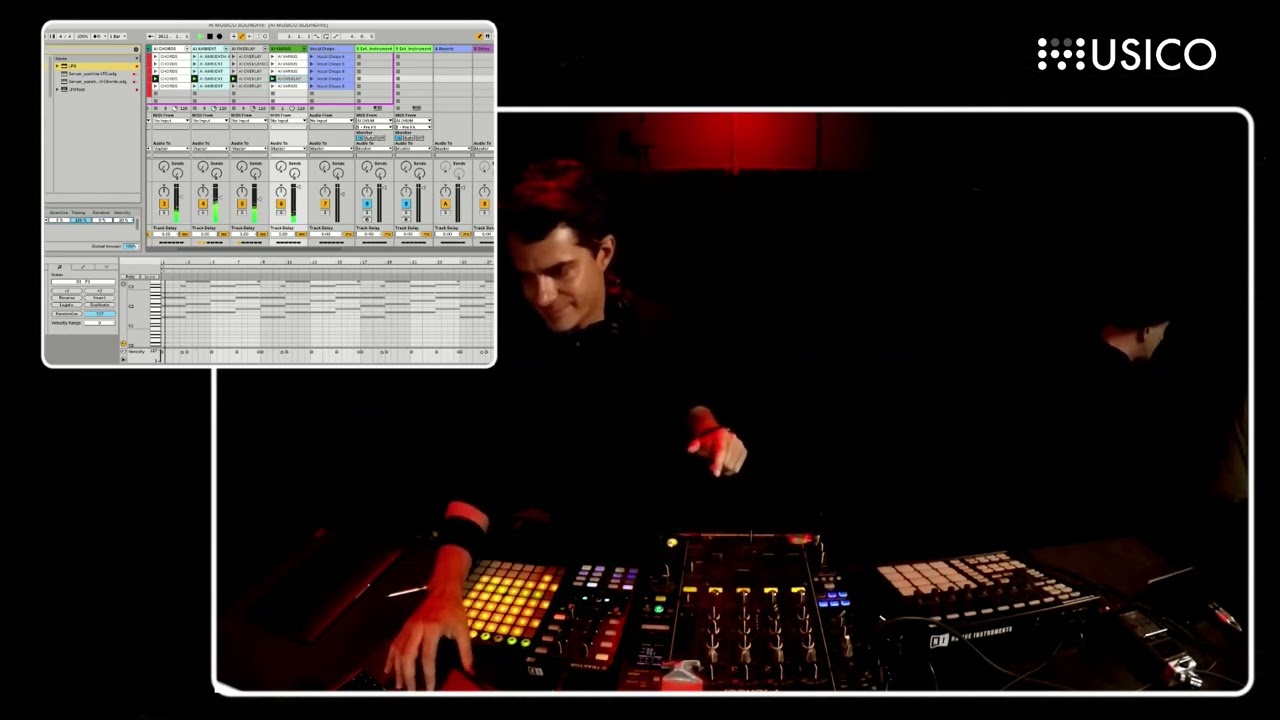
Task: Solo track 5 with its S button
Action: click(242, 212)
